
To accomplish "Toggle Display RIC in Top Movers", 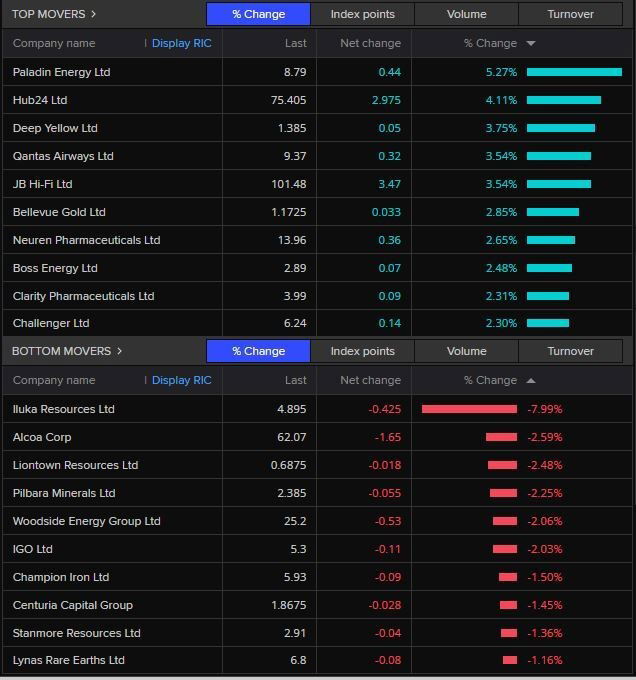I will click(181, 44).
